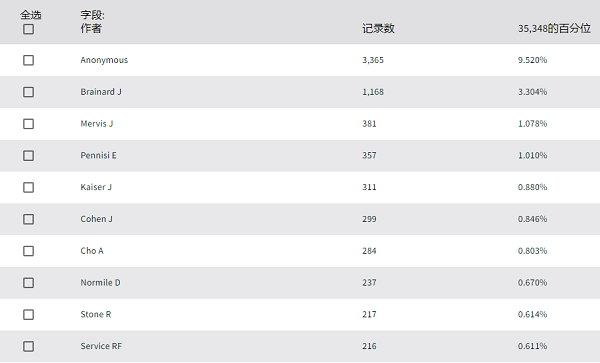
Task: Mark the Cohen J checkbox
Action: point(28,219)
